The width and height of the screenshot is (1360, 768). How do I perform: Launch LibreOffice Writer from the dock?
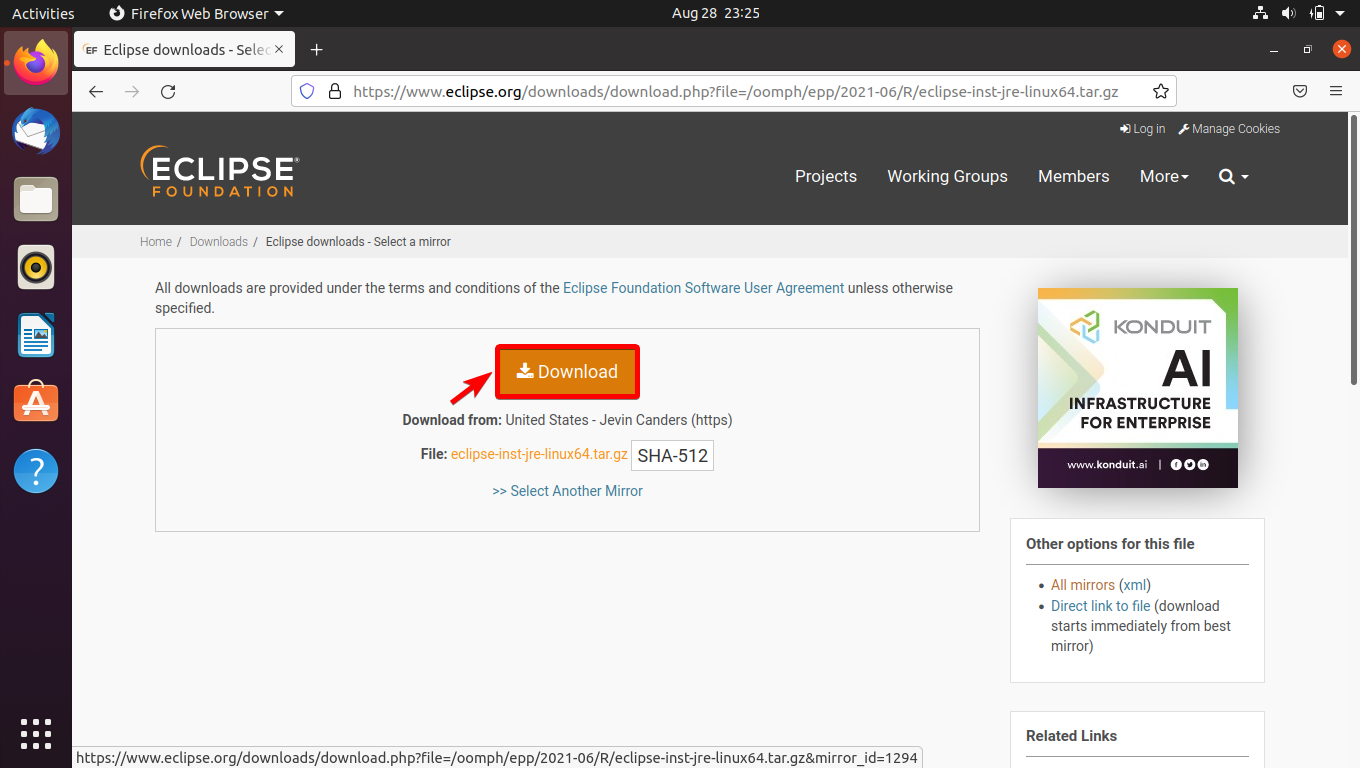point(35,335)
